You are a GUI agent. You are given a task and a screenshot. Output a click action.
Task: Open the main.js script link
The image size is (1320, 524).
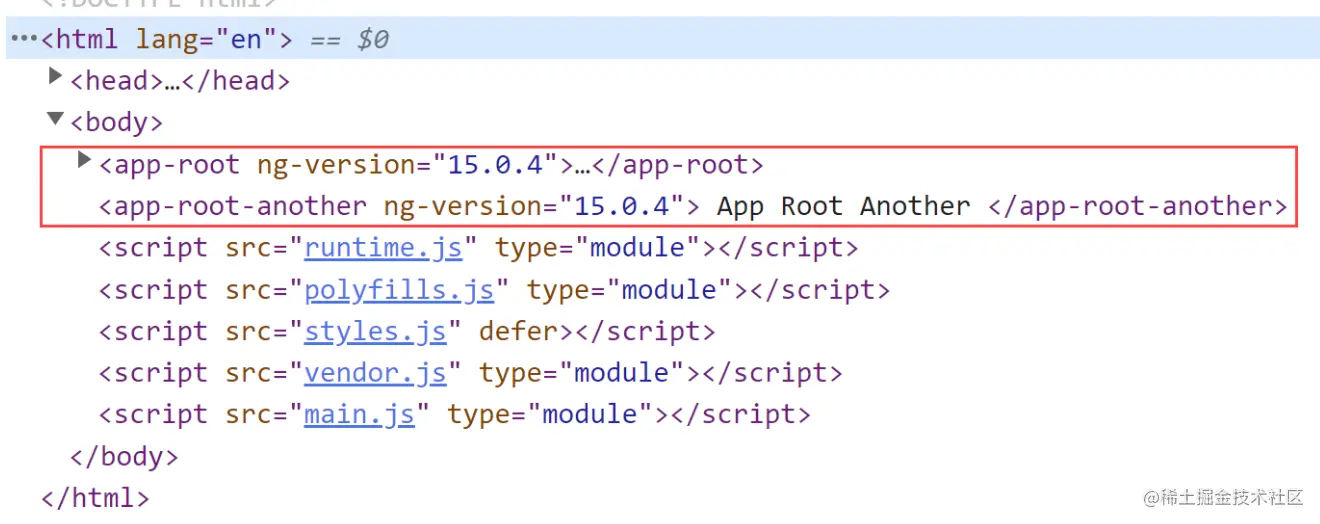pyautogui.click(x=359, y=414)
